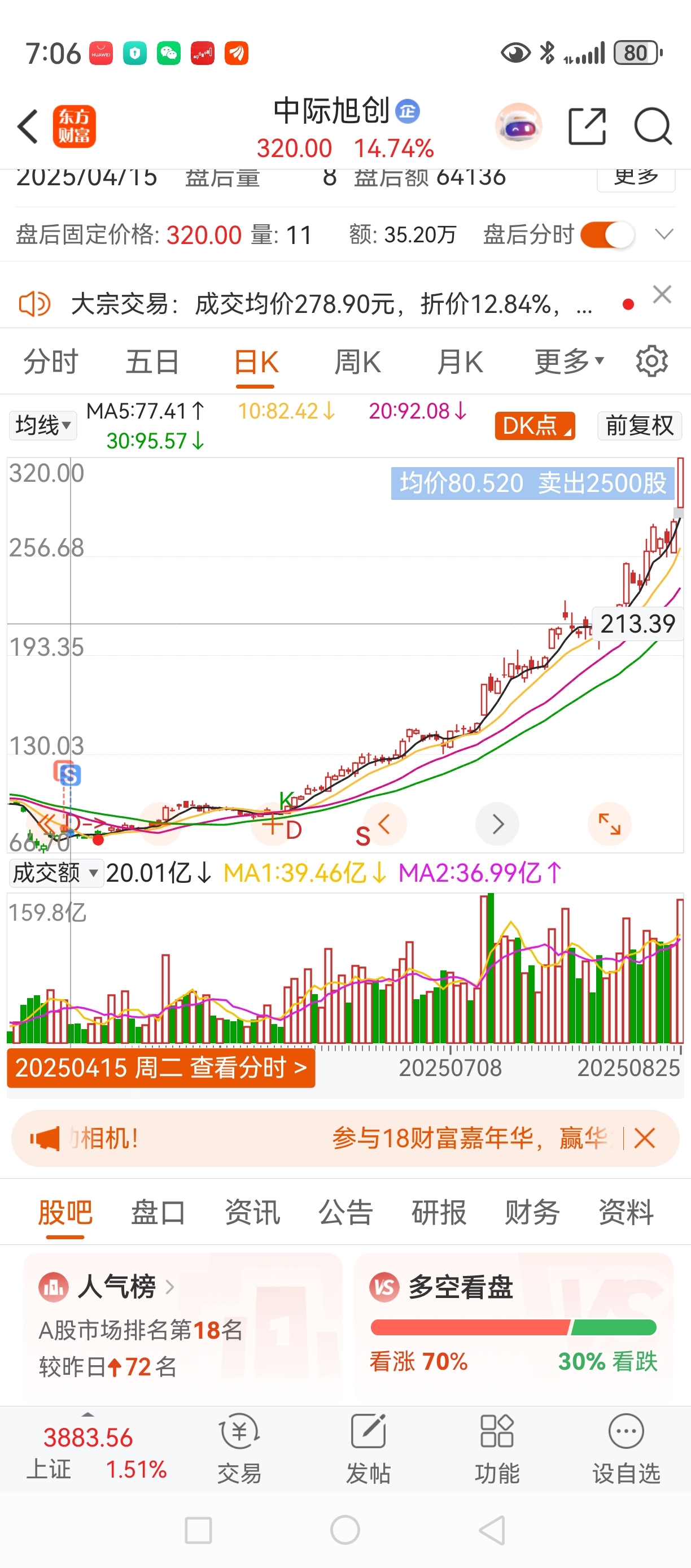Viewport: 691px width, 1568px height.
Task: Tap the tallest green volume bar
Action: (x=490, y=969)
